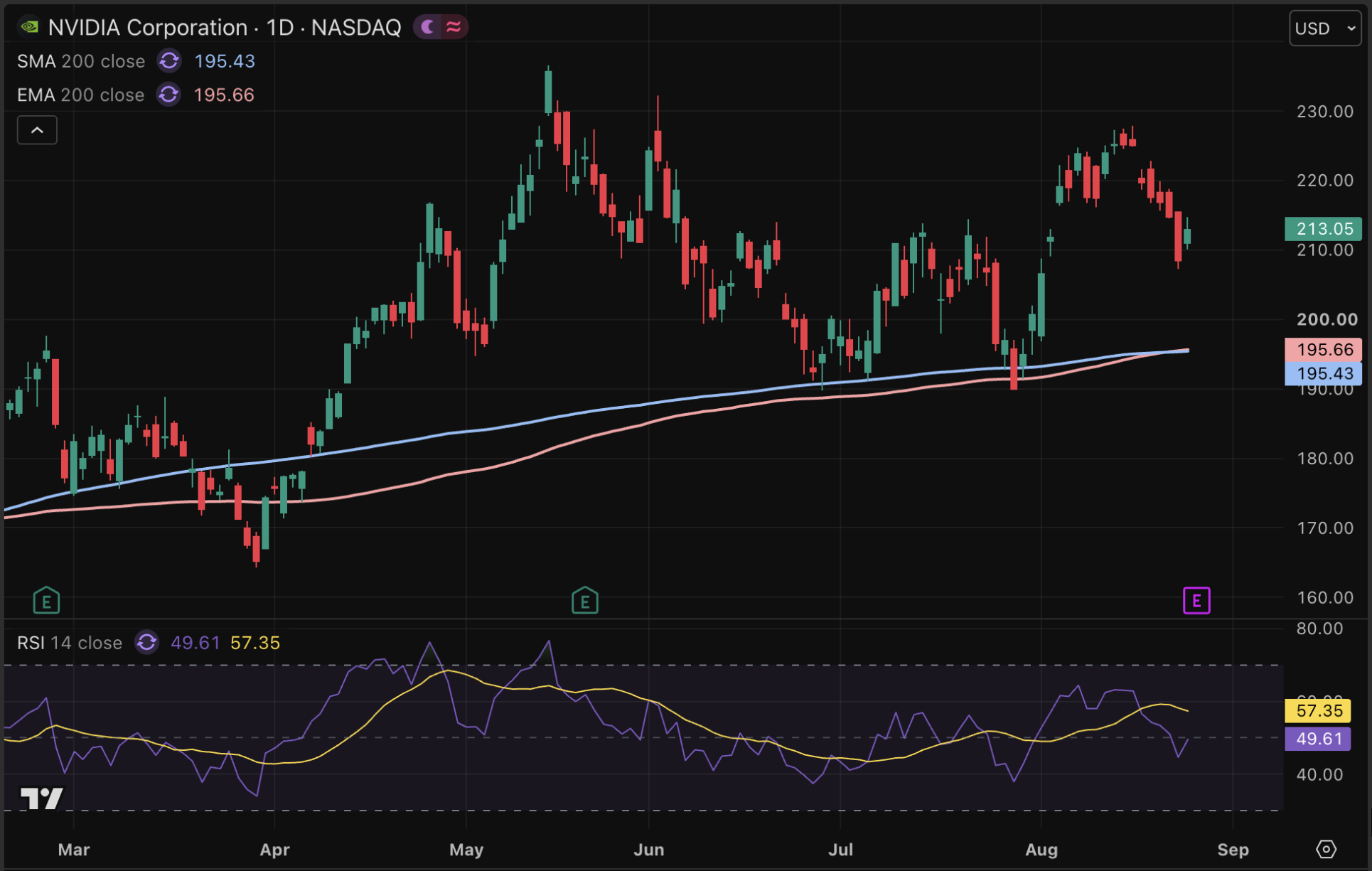Screen dimensions: 1372x871
Task: Open the green earnings marker in late May
Action: coord(585,601)
